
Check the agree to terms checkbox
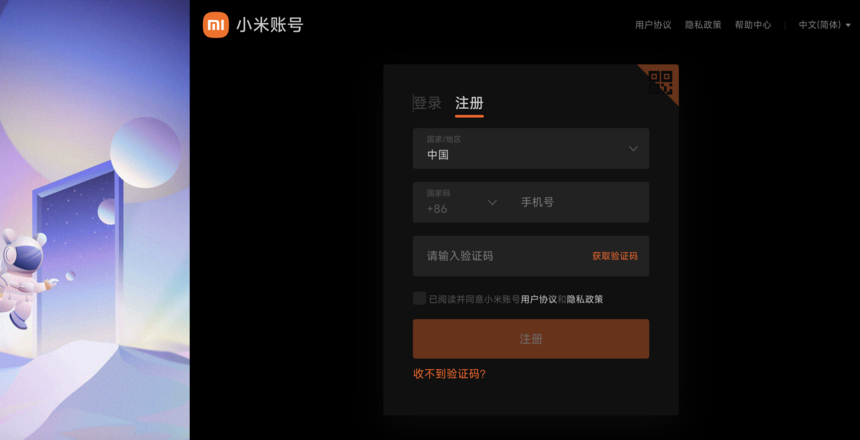420,298
